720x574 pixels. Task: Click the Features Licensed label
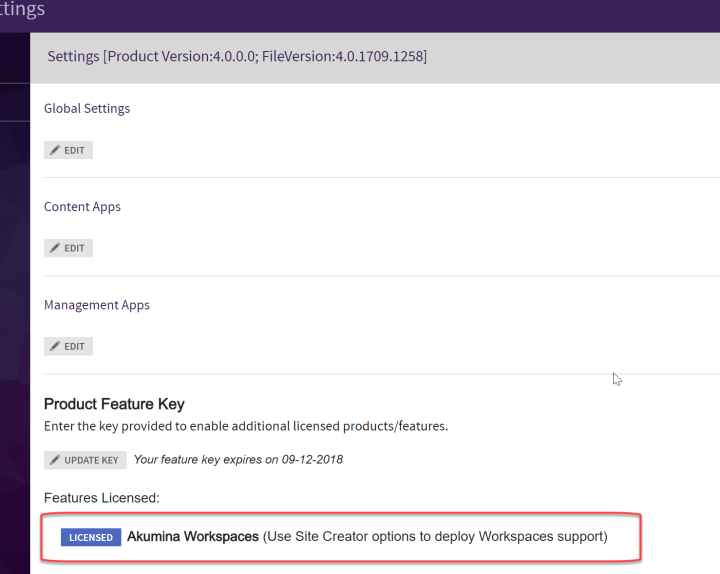pyautogui.click(x=102, y=497)
